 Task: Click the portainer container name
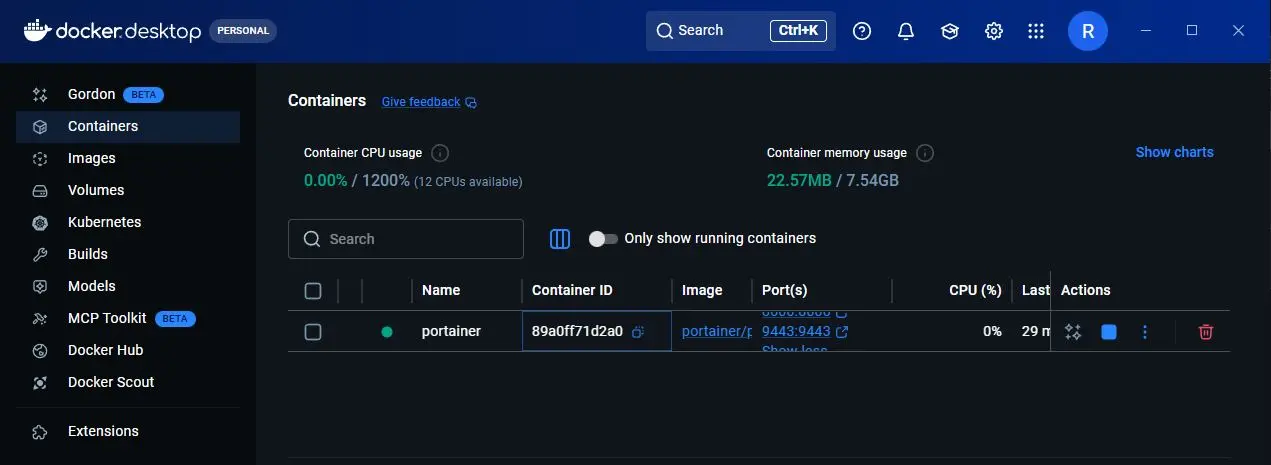pos(451,331)
